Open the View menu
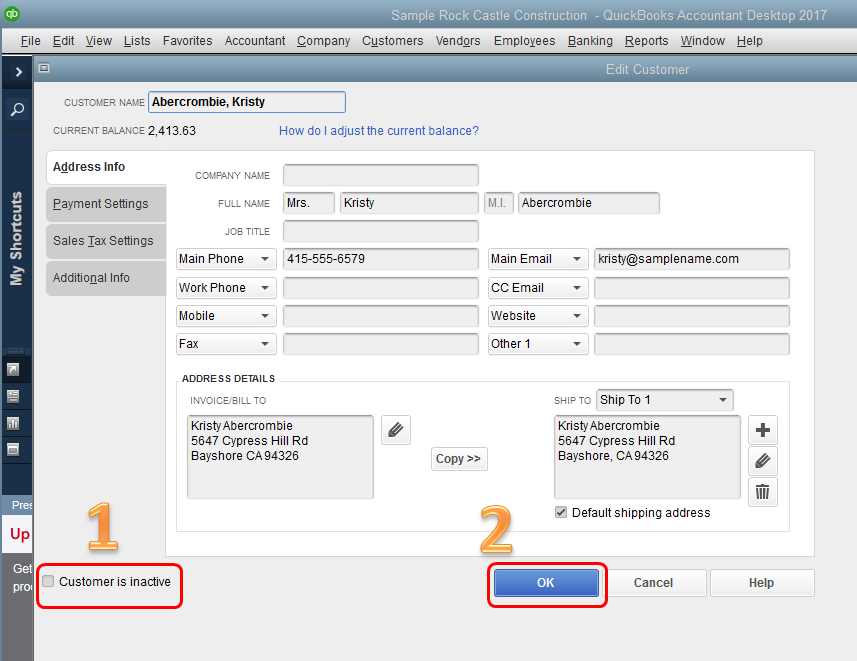This screenshot has height=661, width=857. 99,41
